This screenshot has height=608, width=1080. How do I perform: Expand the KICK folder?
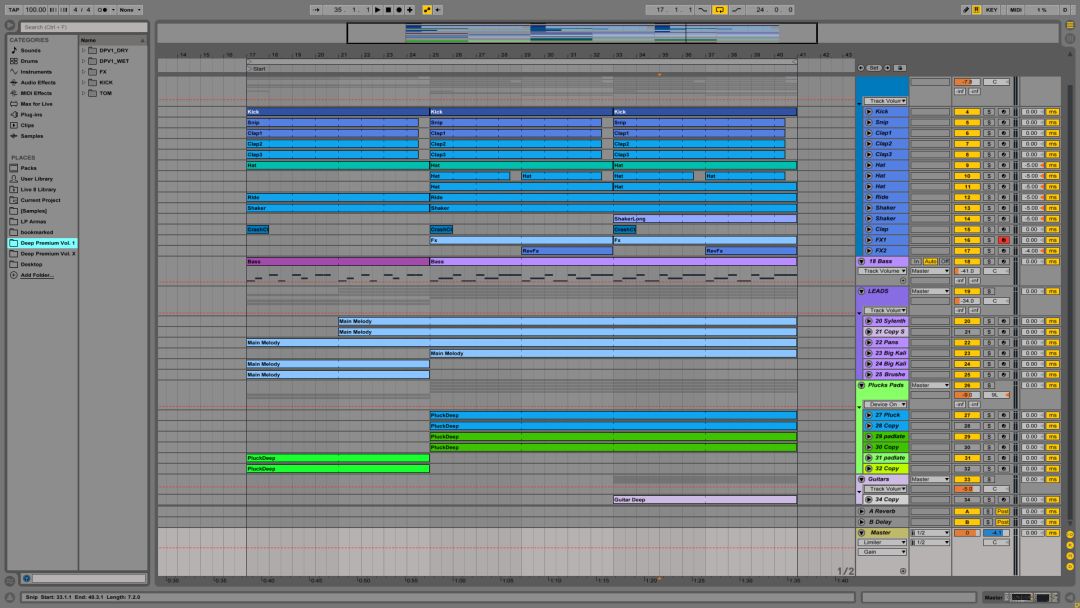point(83,82)
